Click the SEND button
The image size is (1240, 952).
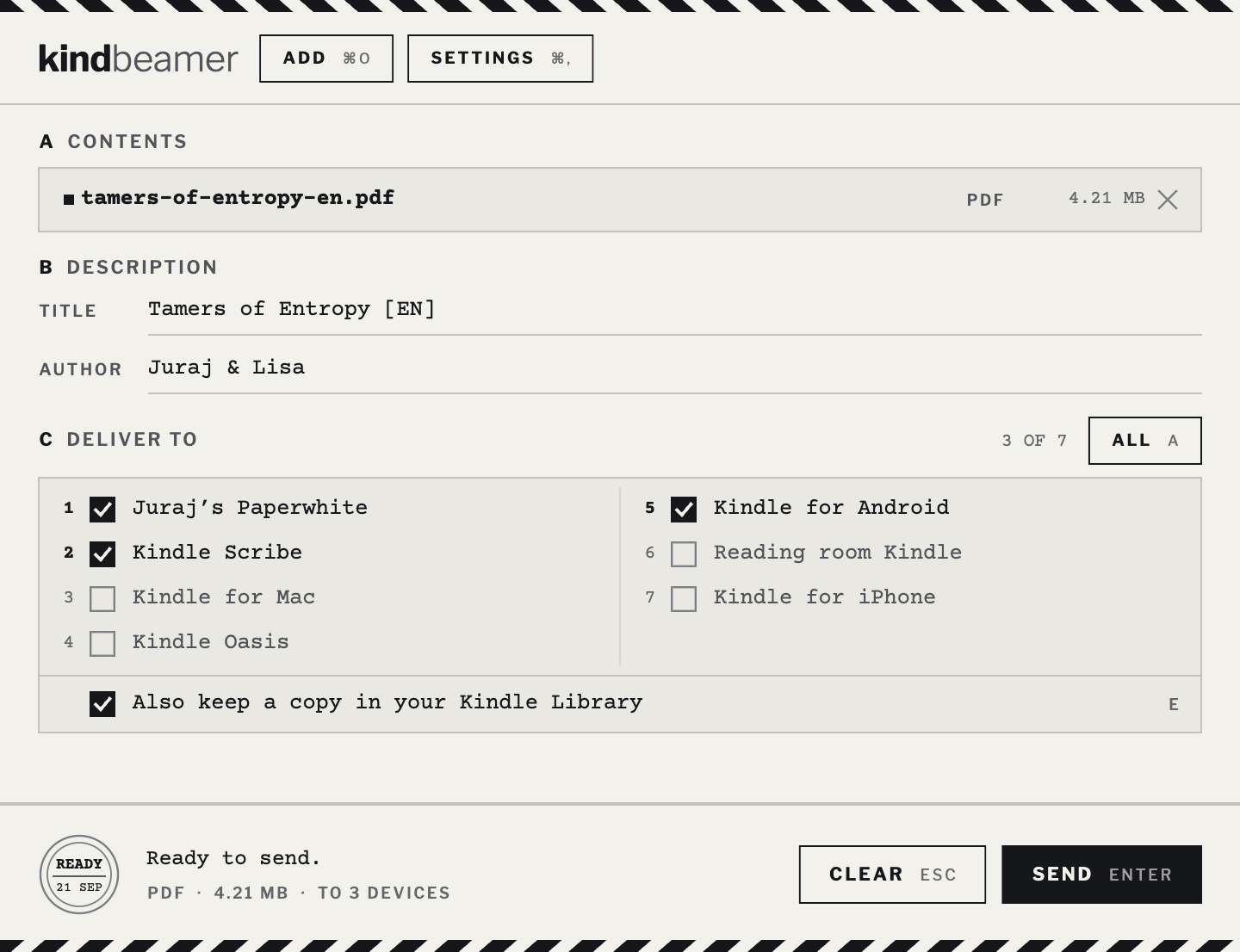pos(1101,875)
